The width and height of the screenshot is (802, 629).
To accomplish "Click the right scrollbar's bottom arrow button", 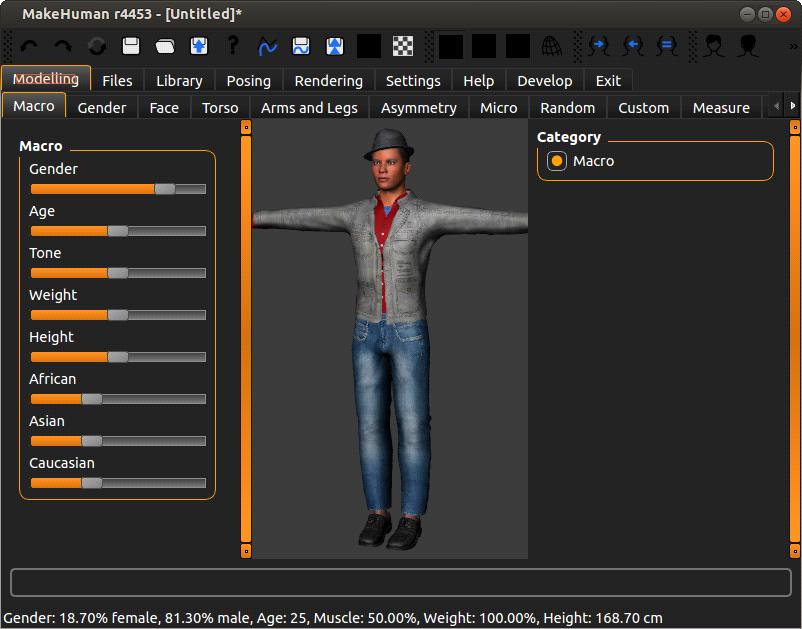I will [795, 551].
